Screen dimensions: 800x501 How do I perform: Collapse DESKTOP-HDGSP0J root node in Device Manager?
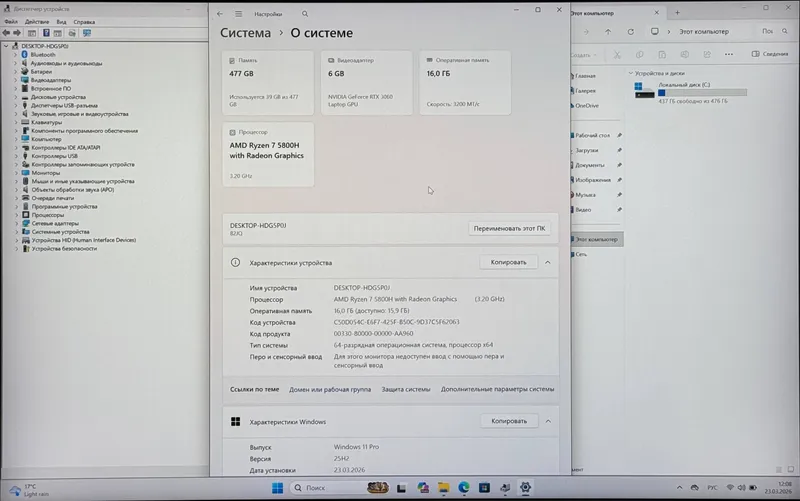(x=6, y=46)
